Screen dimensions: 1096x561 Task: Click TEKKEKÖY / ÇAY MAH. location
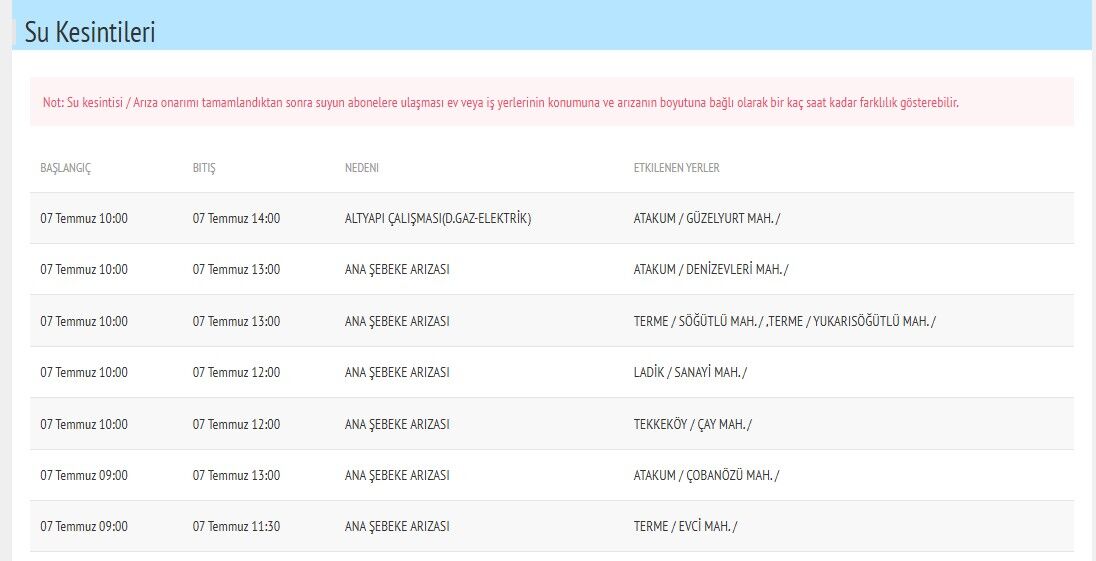coord(693,424)
